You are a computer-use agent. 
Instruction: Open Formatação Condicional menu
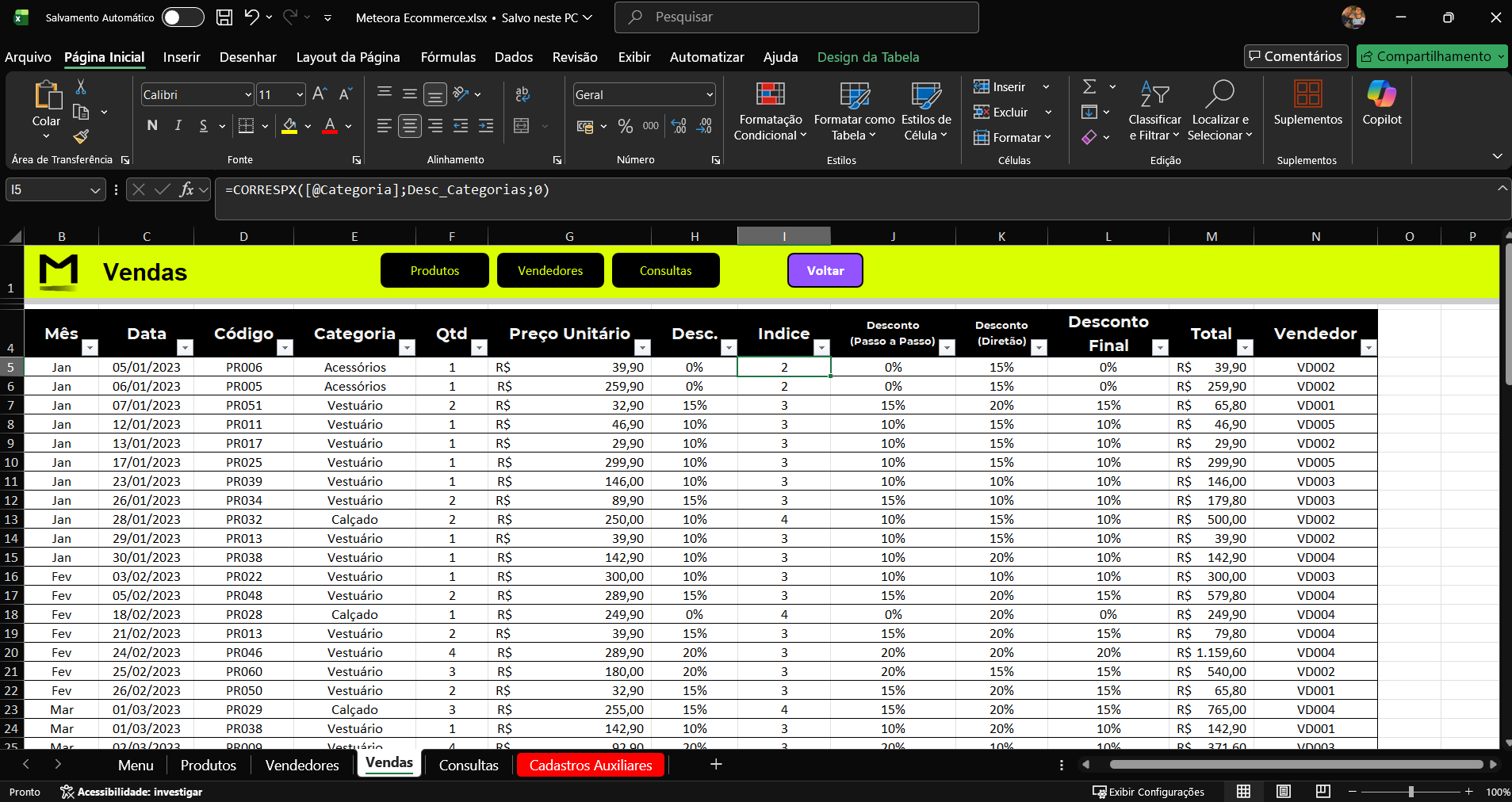coord(769,112)
